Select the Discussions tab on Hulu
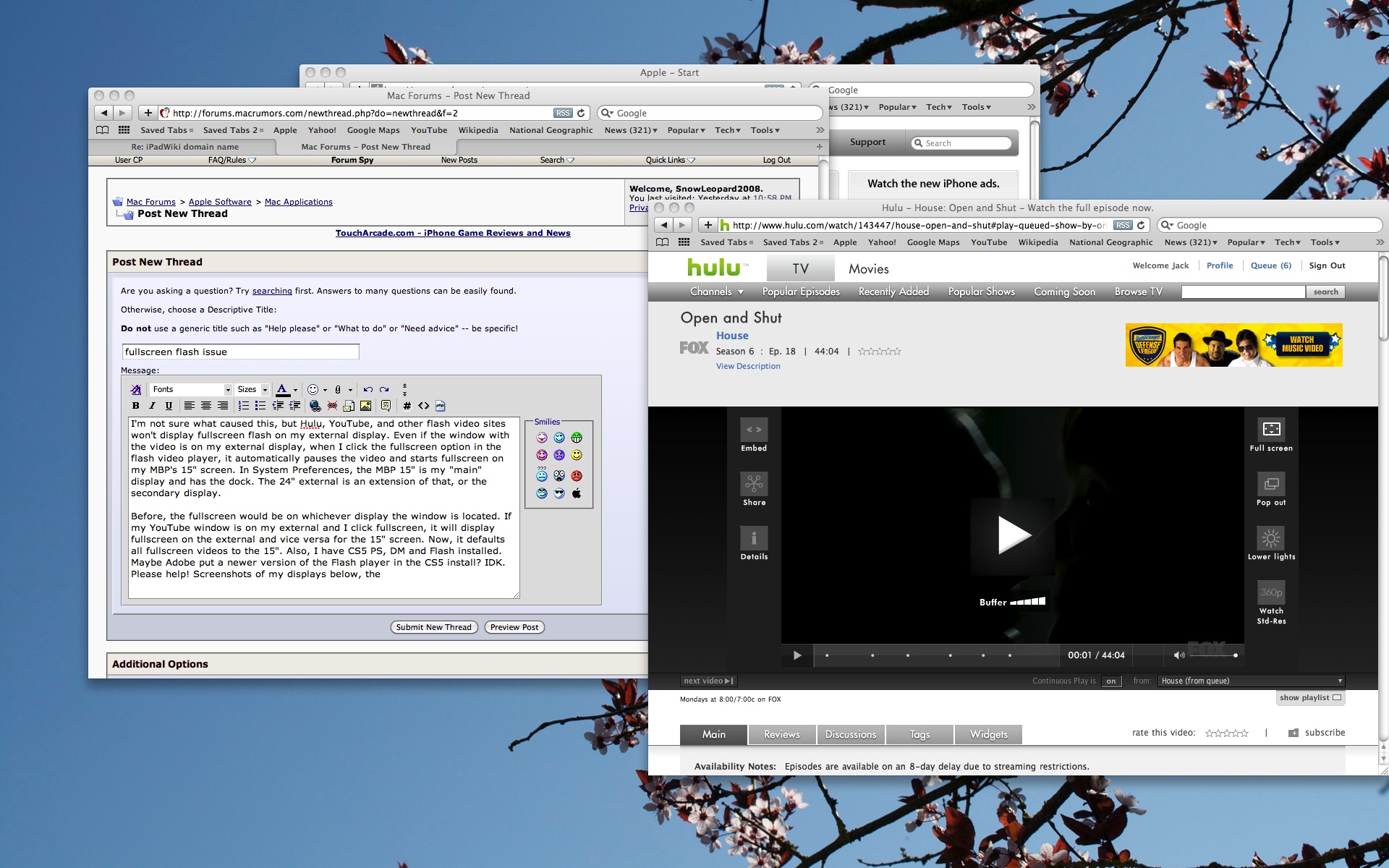Screen dimensions: 1389x868 (851, 734)
